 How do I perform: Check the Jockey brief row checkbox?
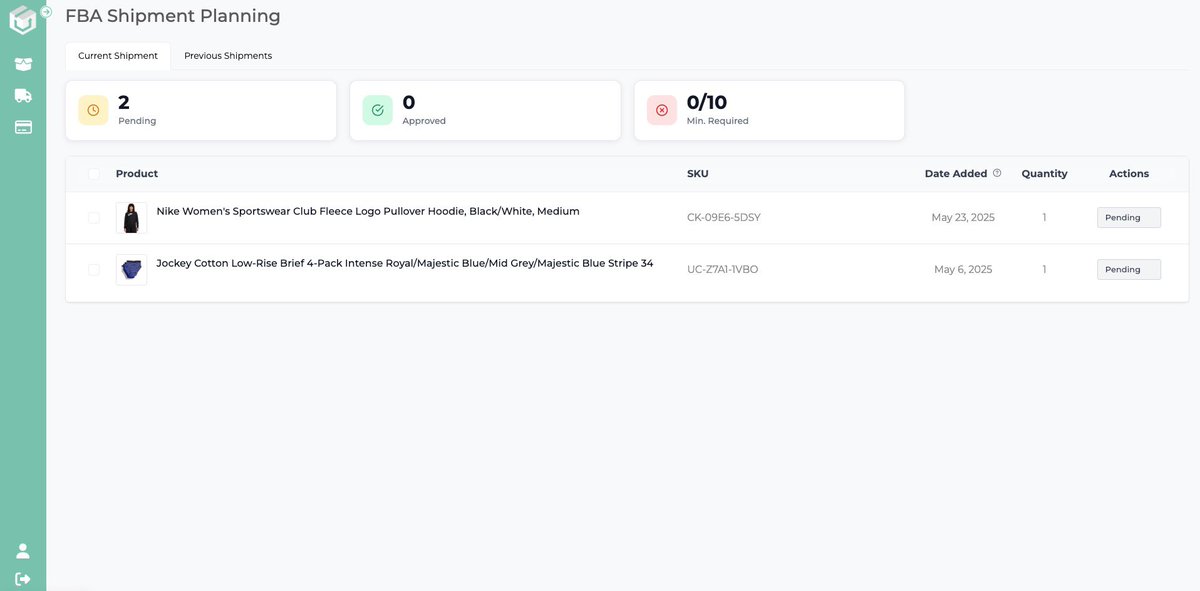pos(93,268)
